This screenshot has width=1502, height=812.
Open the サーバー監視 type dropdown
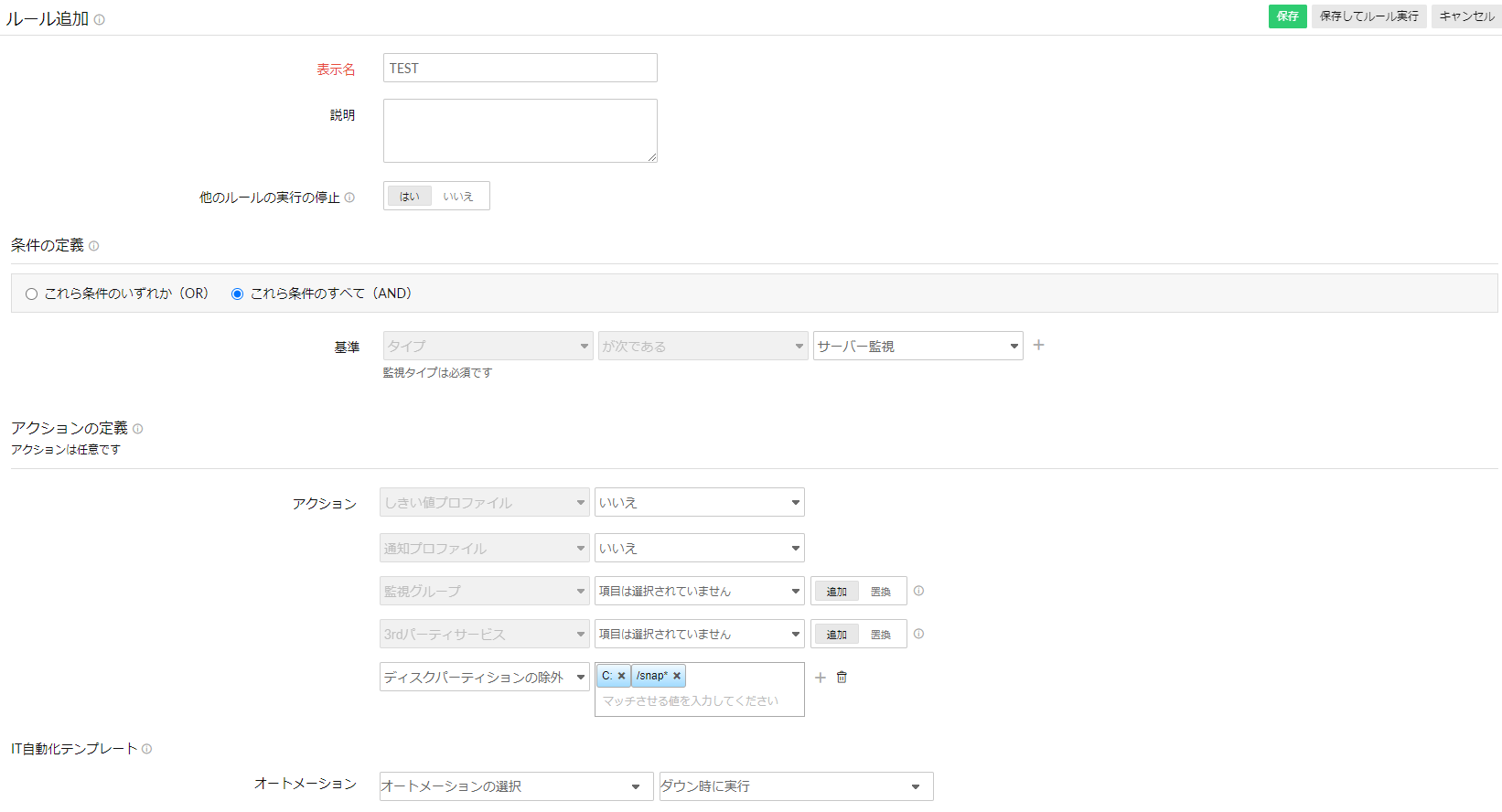(x=917, y=347)
